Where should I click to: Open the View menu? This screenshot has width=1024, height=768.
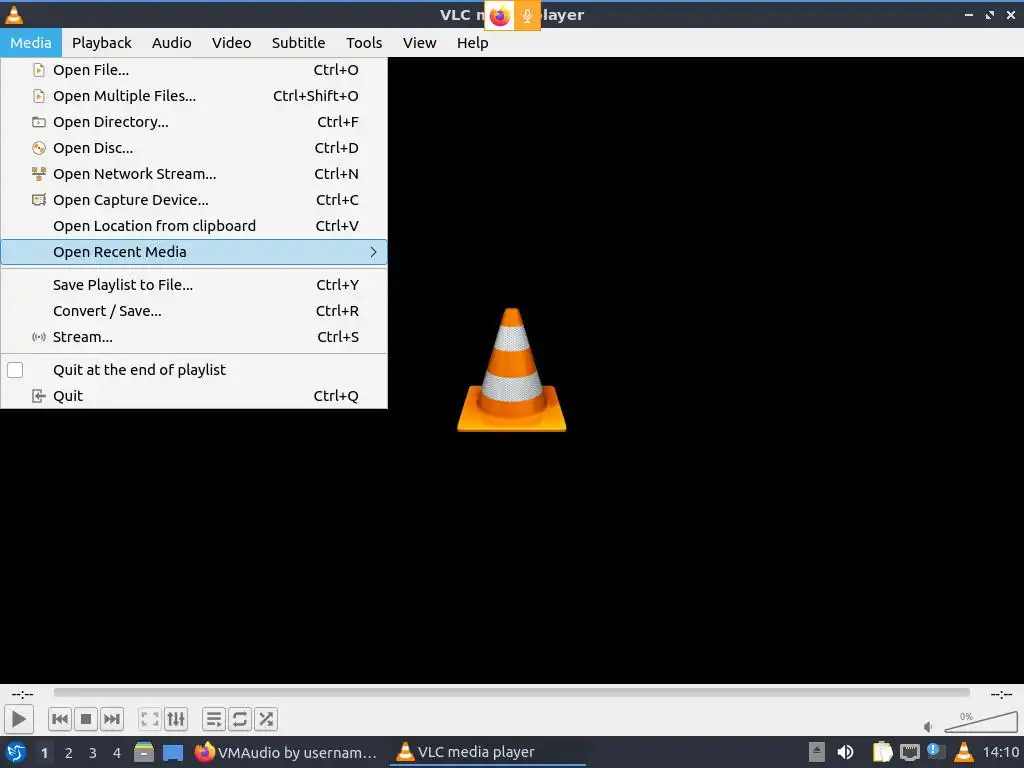[x=419, y=42]
